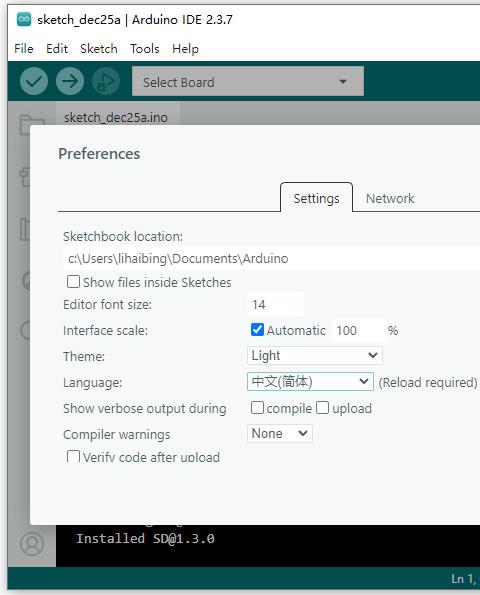This screenshot has height=595, width=480.
Task: Click the Editor font size field
Action: 275,304
